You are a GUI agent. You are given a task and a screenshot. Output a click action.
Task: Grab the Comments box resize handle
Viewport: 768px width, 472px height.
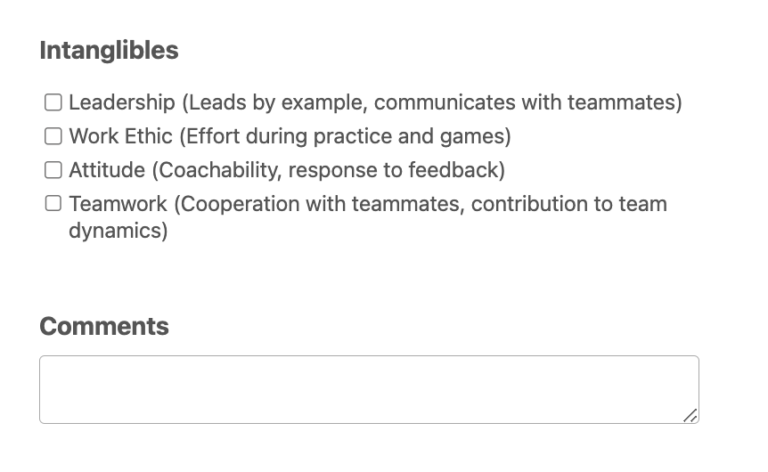click(x=691, y=415)
